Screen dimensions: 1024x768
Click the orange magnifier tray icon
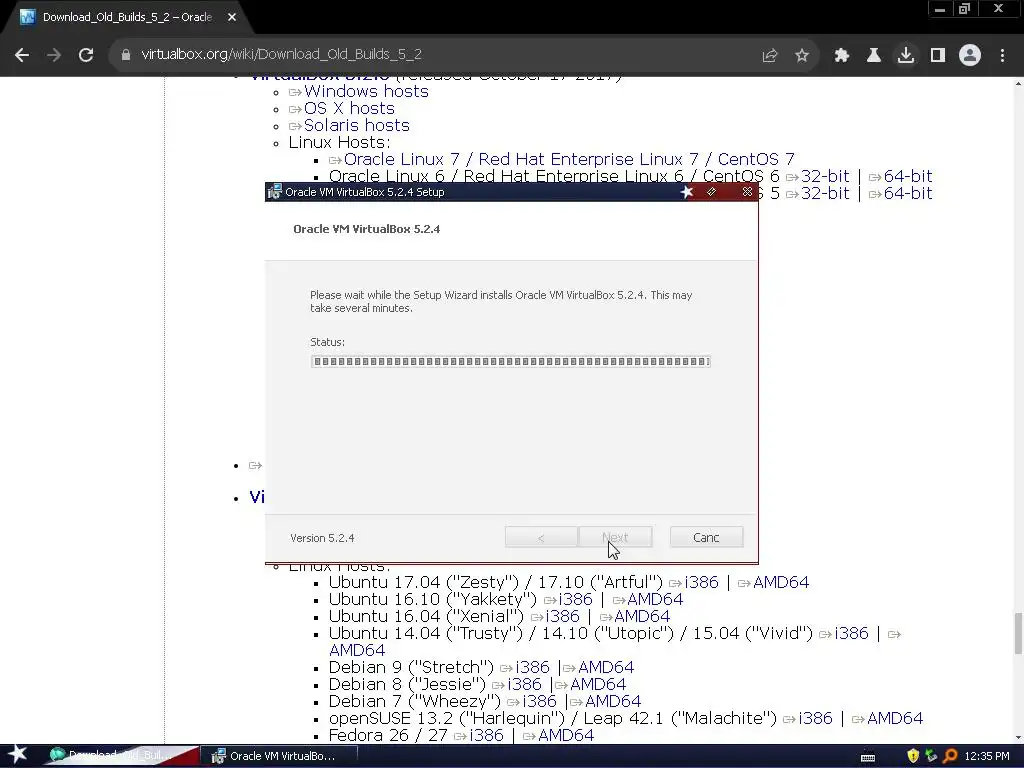tap(950, 756)
